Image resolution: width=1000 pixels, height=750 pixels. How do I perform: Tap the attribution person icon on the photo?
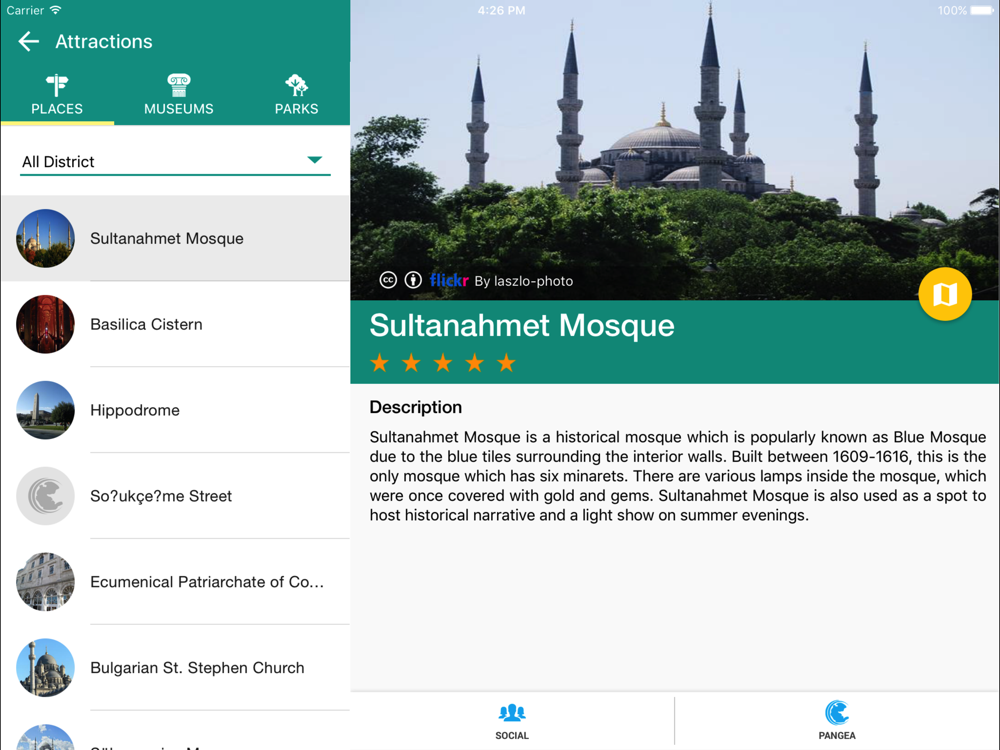click(413, 280)
